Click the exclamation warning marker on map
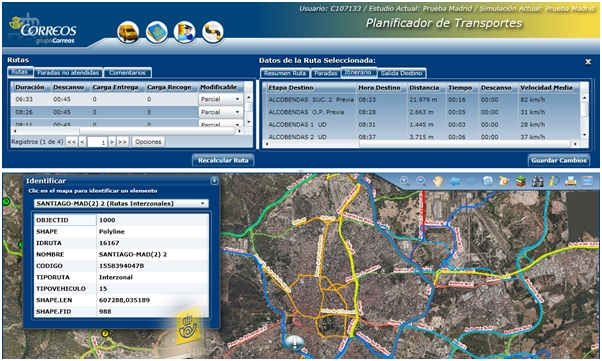 (294, 342)
